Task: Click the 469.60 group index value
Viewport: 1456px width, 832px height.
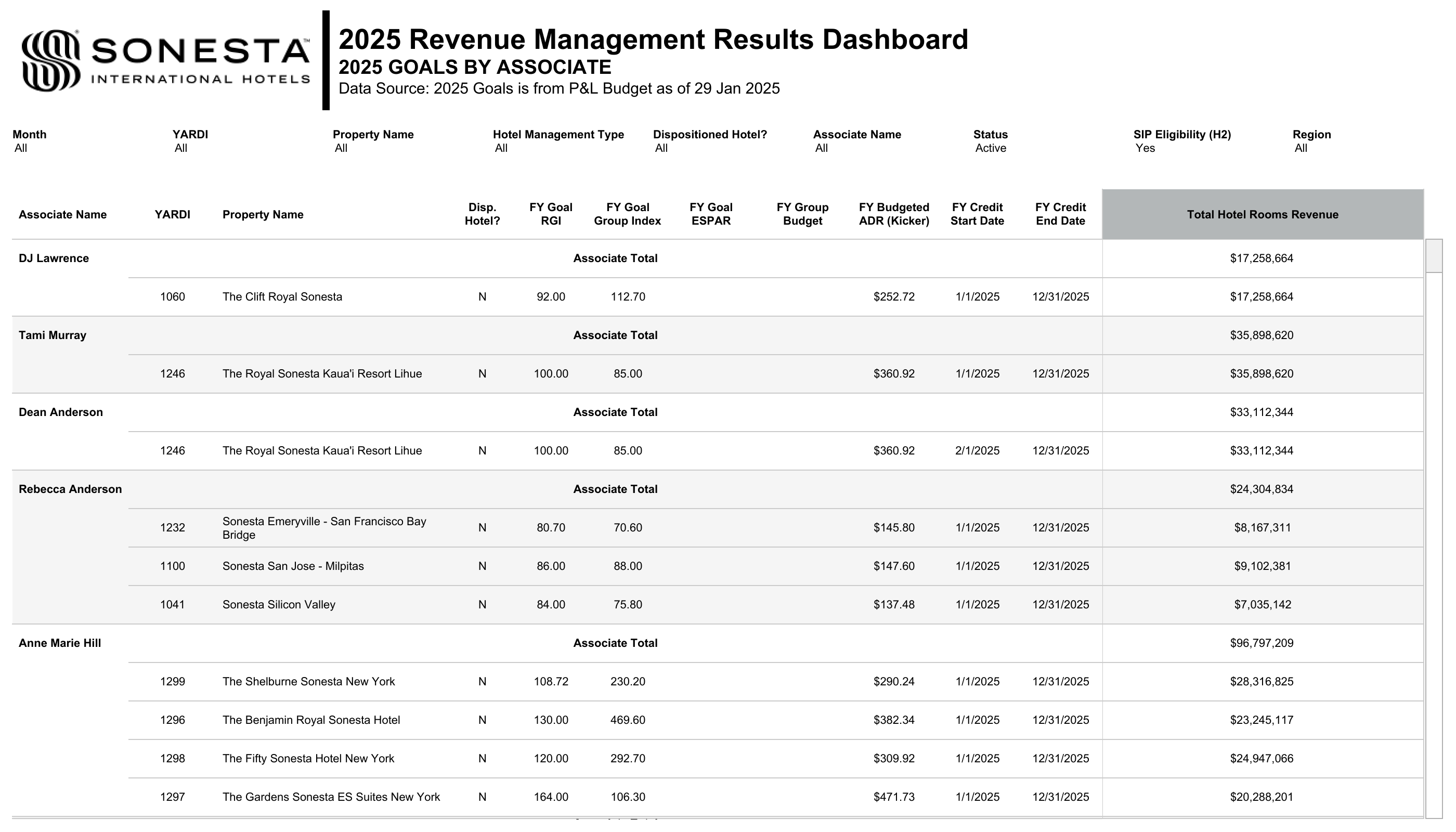Action: [628, 720]
